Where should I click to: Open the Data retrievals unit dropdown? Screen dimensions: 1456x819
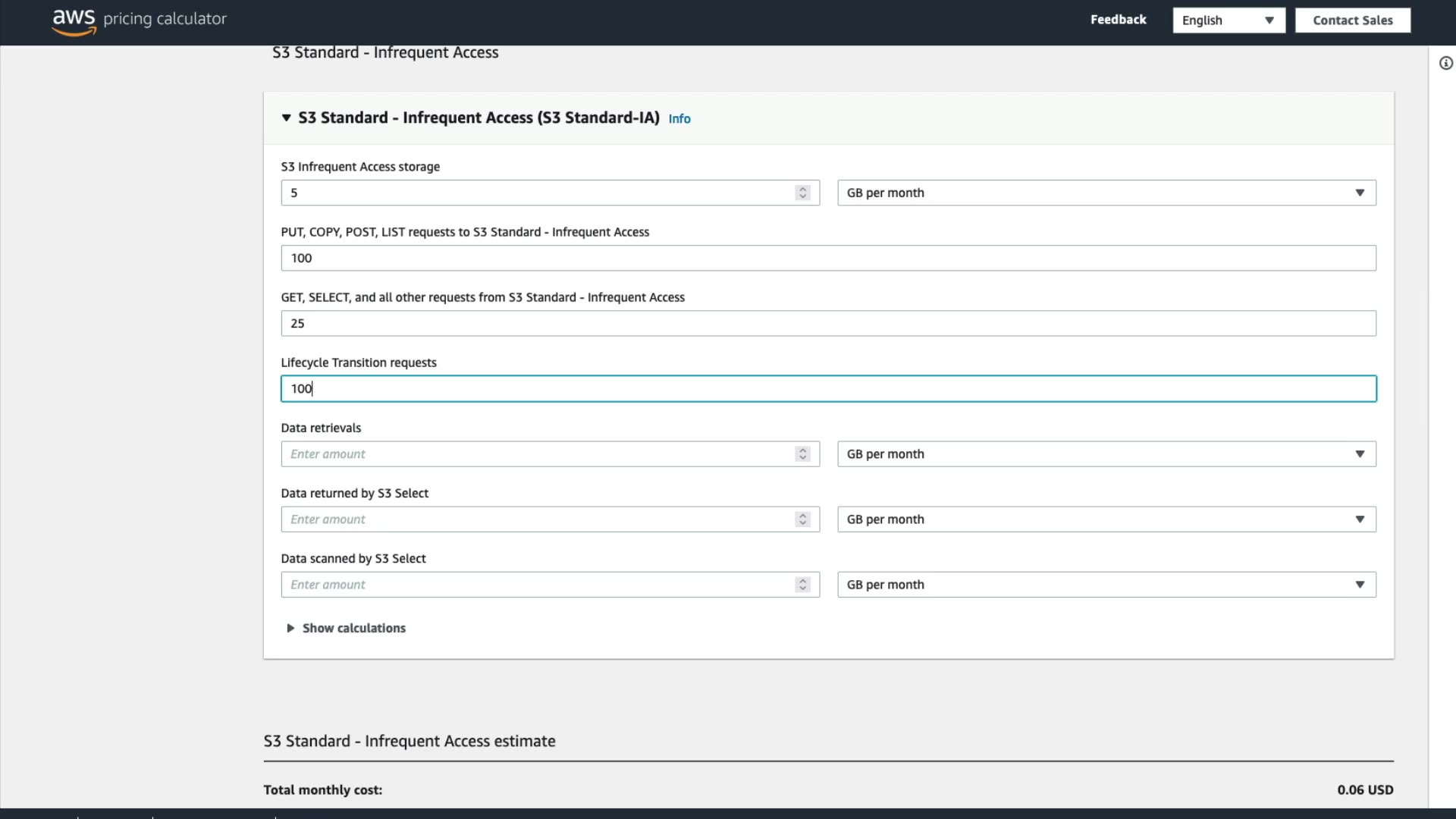pos(1106,454)
